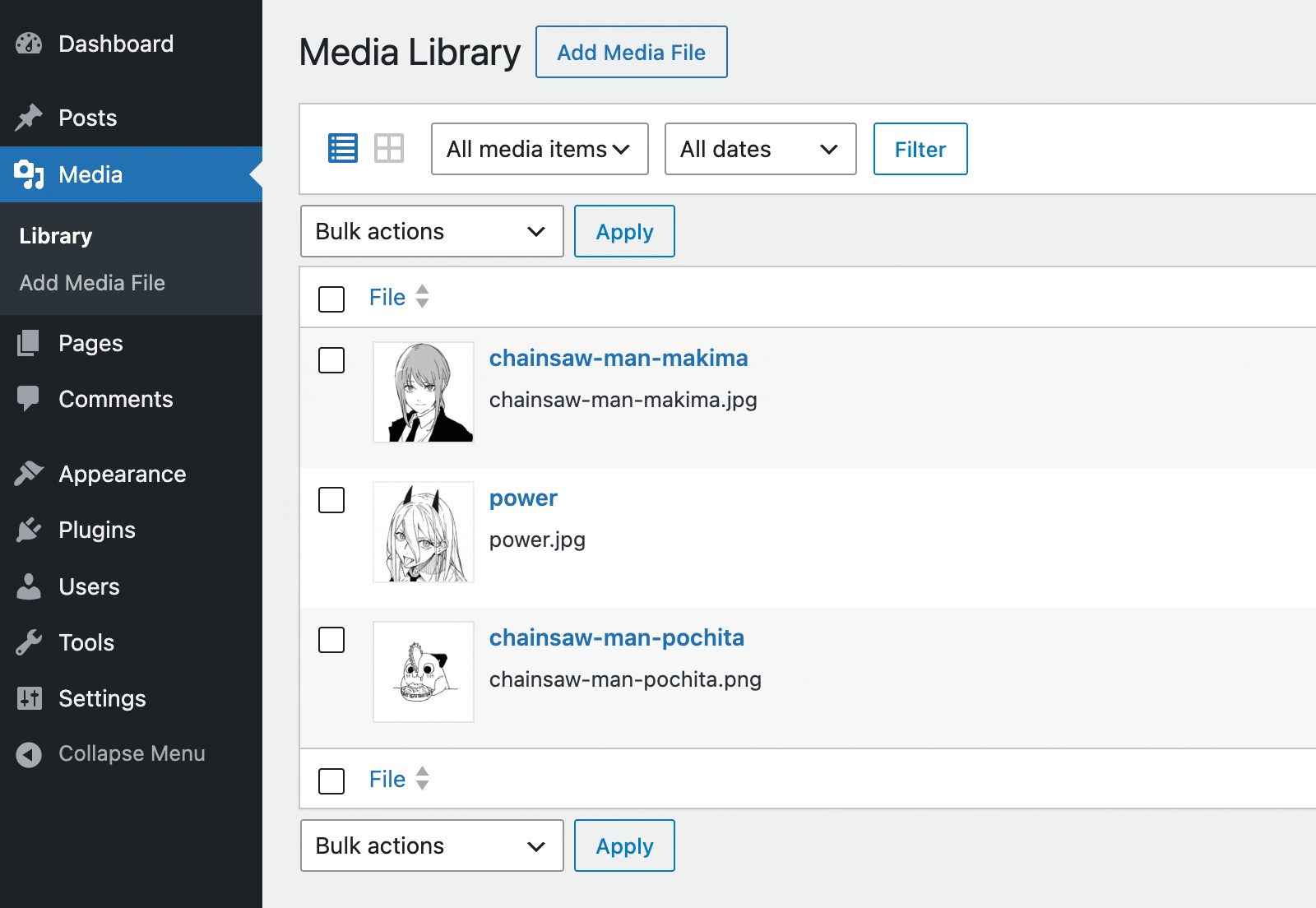
Task: Click the Plugins plug icon
Action: point(29,530)
